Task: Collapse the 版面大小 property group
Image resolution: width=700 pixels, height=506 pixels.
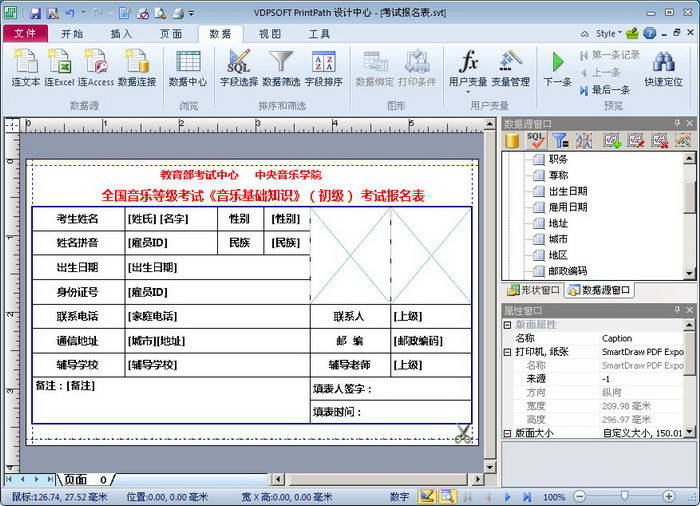Action: click(507, 433)
